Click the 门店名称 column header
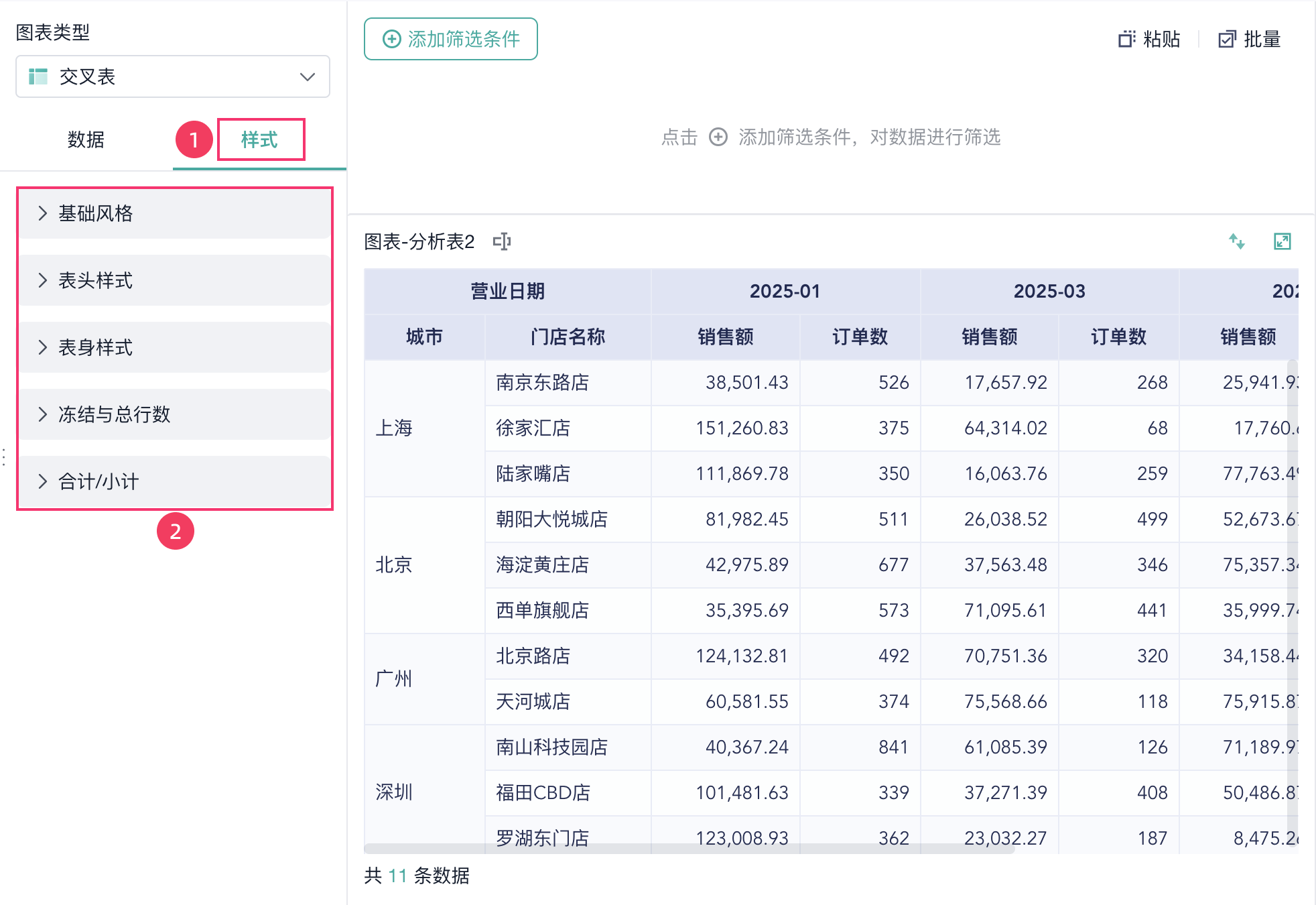 568,337
